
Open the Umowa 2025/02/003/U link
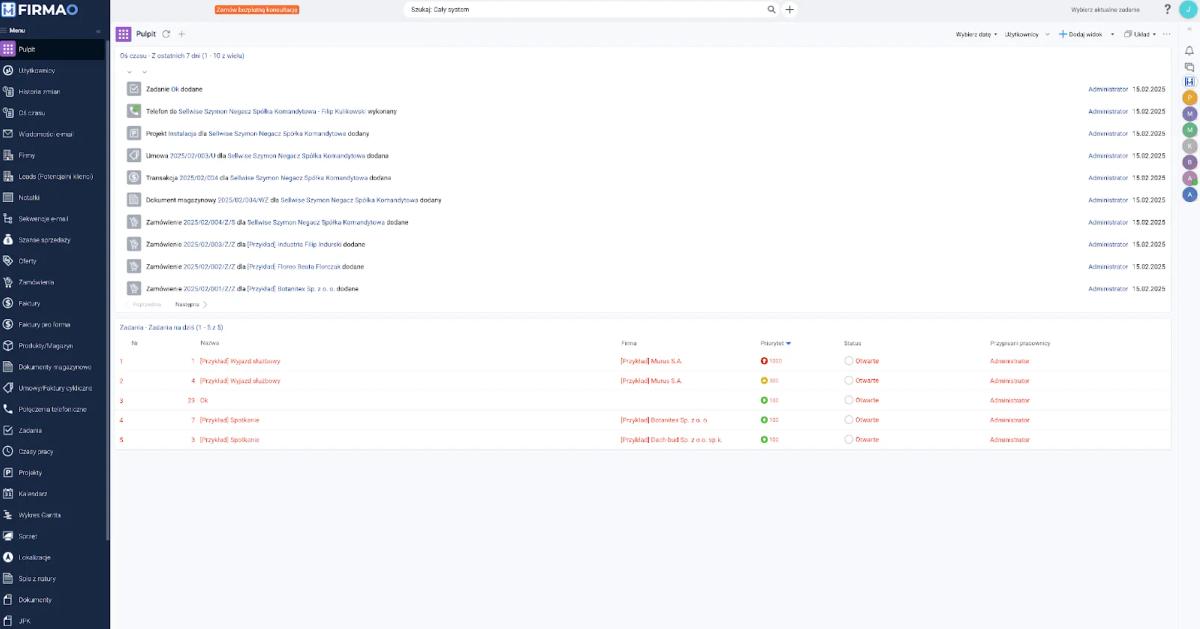tap(193, 156)
